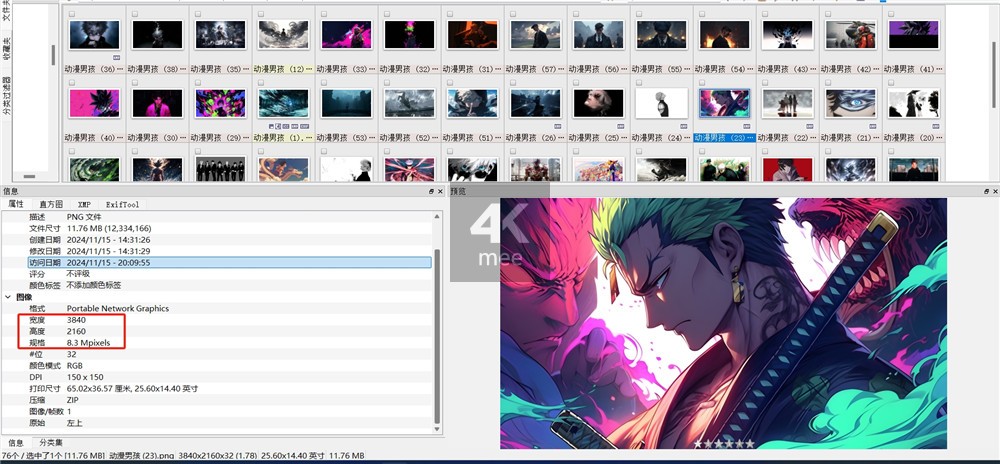Viewport: 1000px width, 464px height.
Task: Click the scroll-down arrow of the properties list
Action: coord(437,430)
